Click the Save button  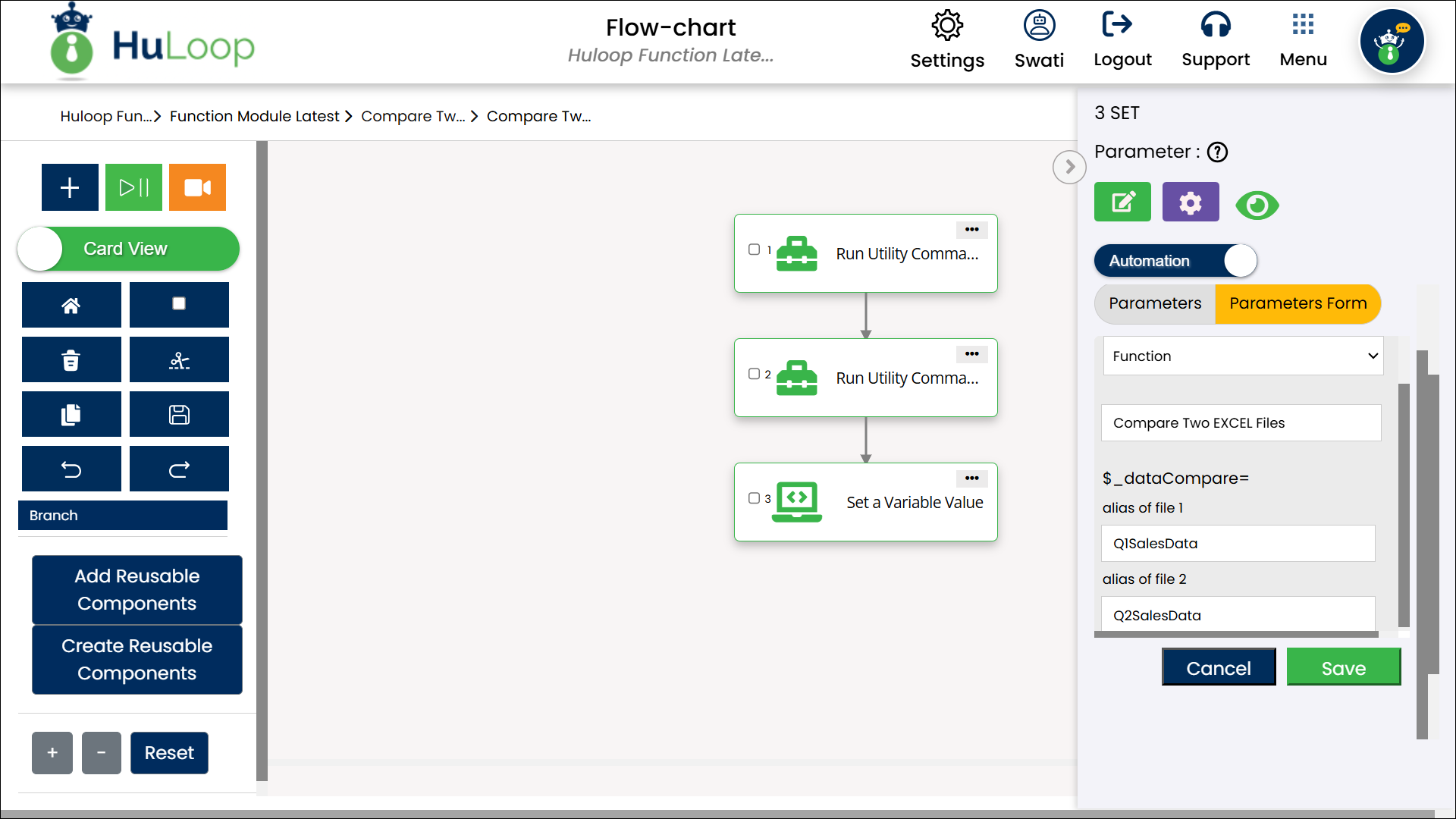click(1343, 668)
